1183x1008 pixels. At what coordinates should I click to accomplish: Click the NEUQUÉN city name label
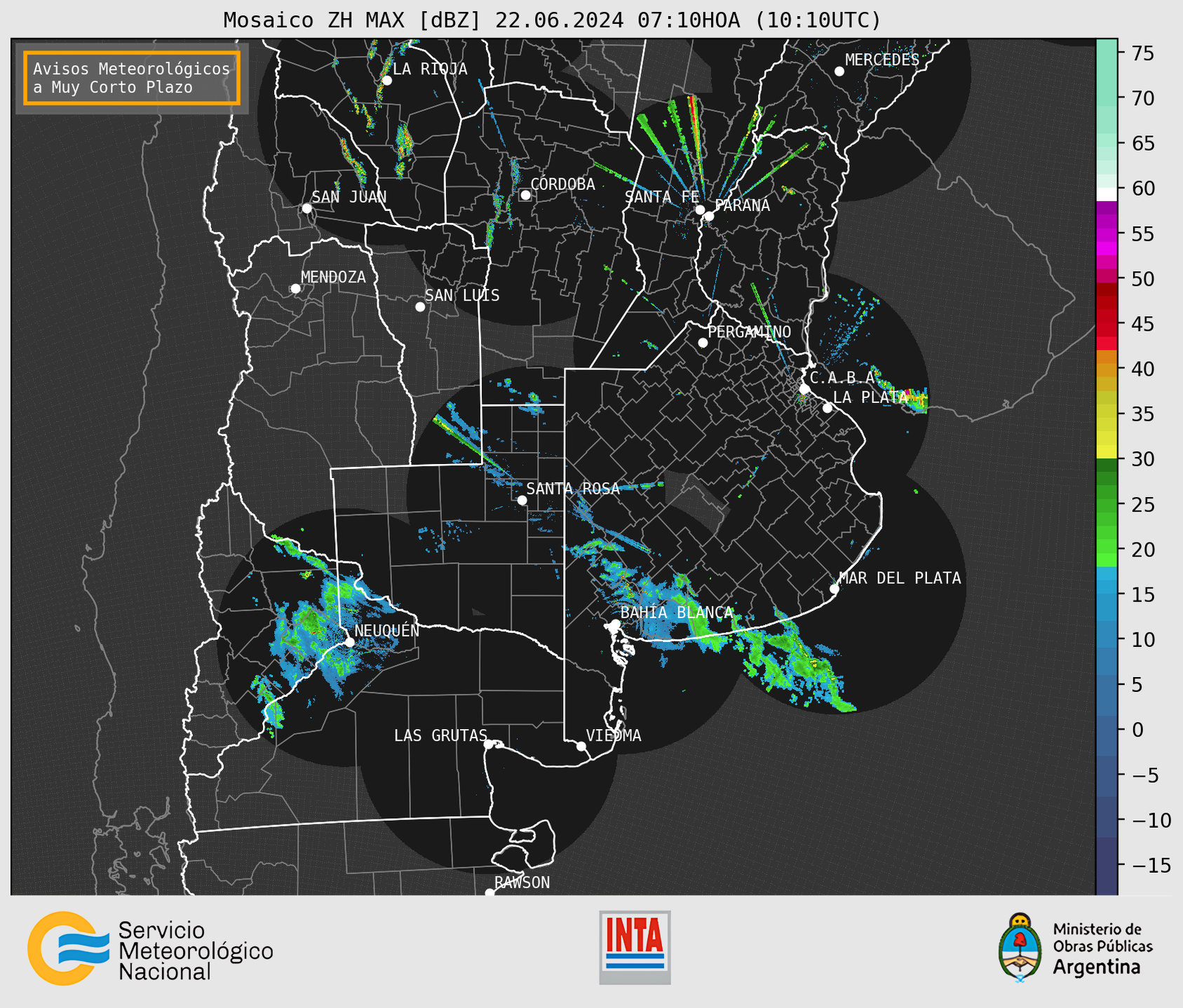coord(386,631)
